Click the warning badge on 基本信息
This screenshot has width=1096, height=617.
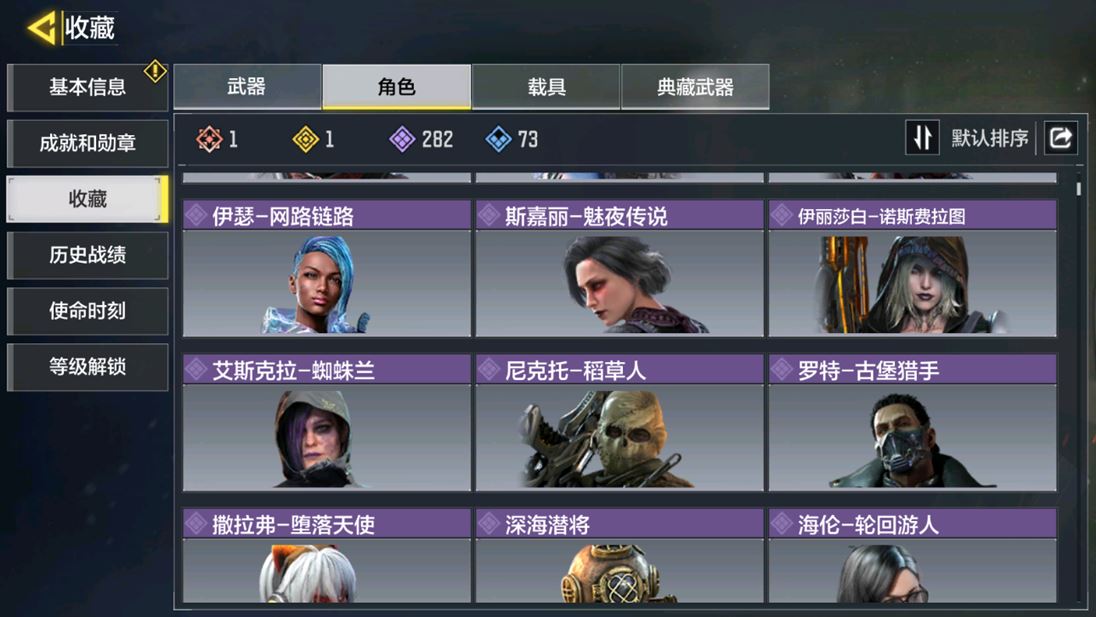(x=154, y=71)
